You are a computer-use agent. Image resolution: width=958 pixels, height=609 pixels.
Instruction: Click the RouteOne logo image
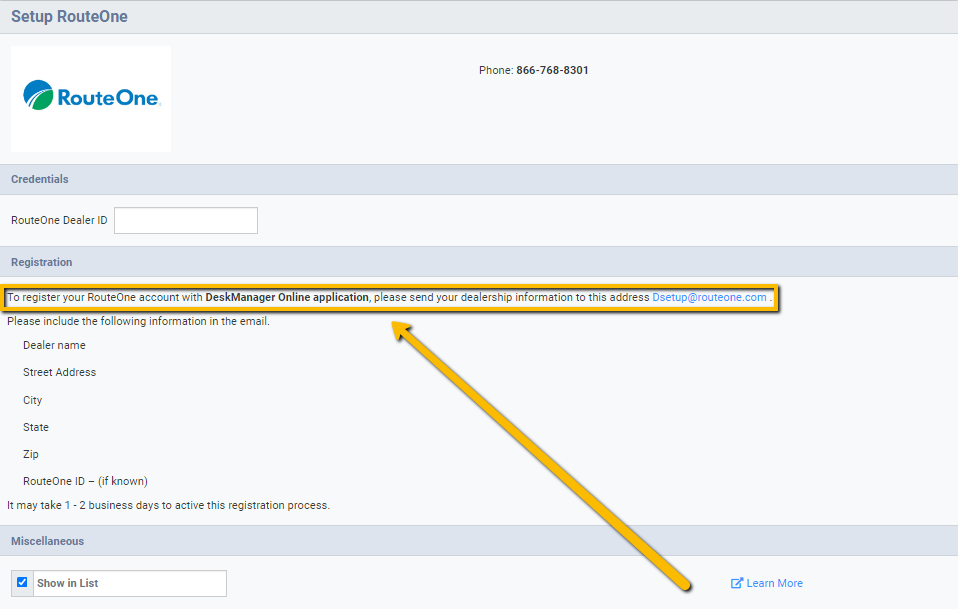click(90, 98)
